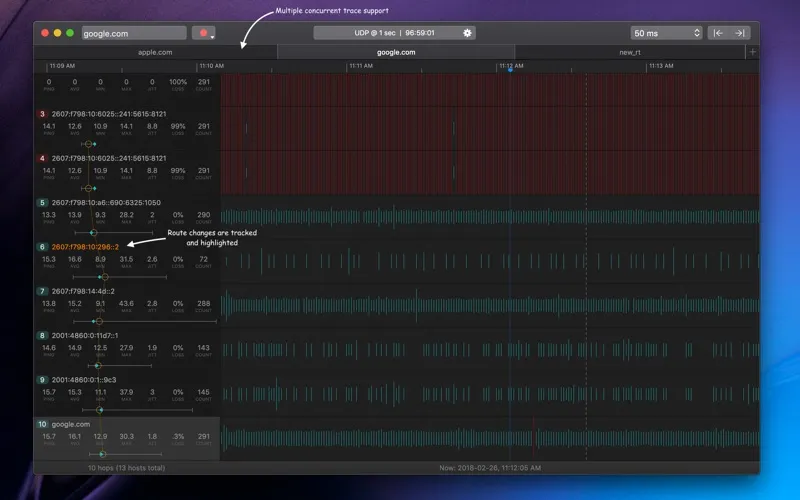Viewport: 800px width, 500px height.
Task: Click the 'Now: 2018-02-26' status bar timestamp
Action: coord(490,468)
